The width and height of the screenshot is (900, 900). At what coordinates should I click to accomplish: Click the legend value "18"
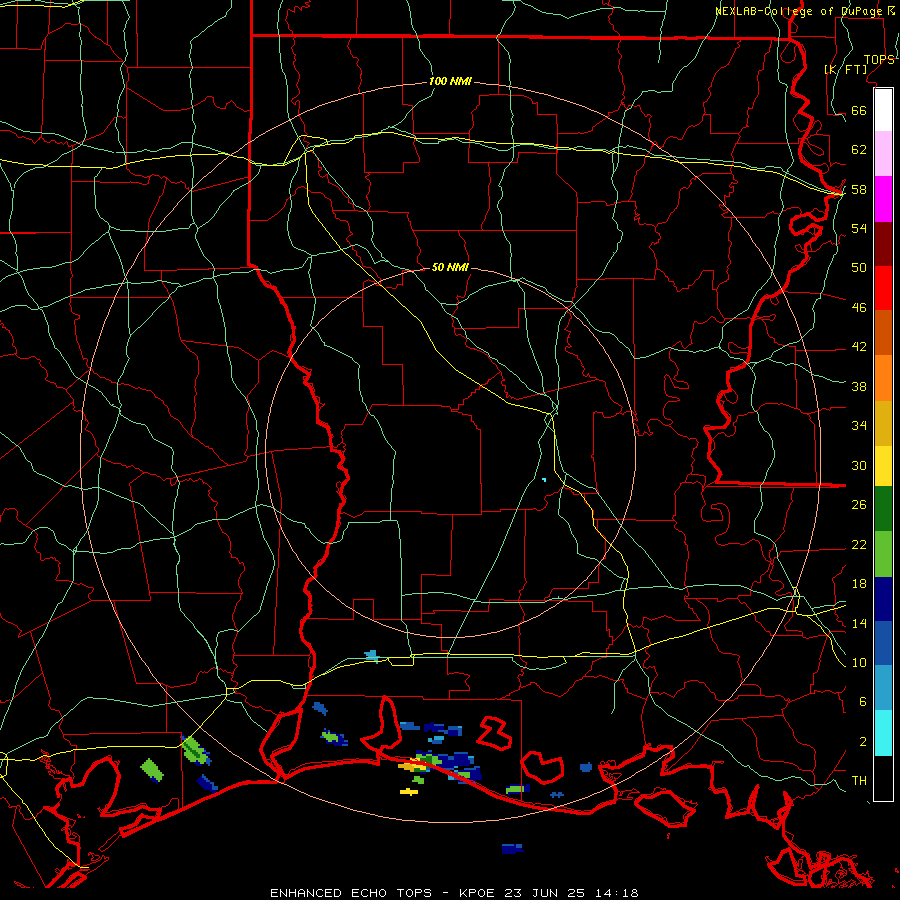tap(859, 583)
